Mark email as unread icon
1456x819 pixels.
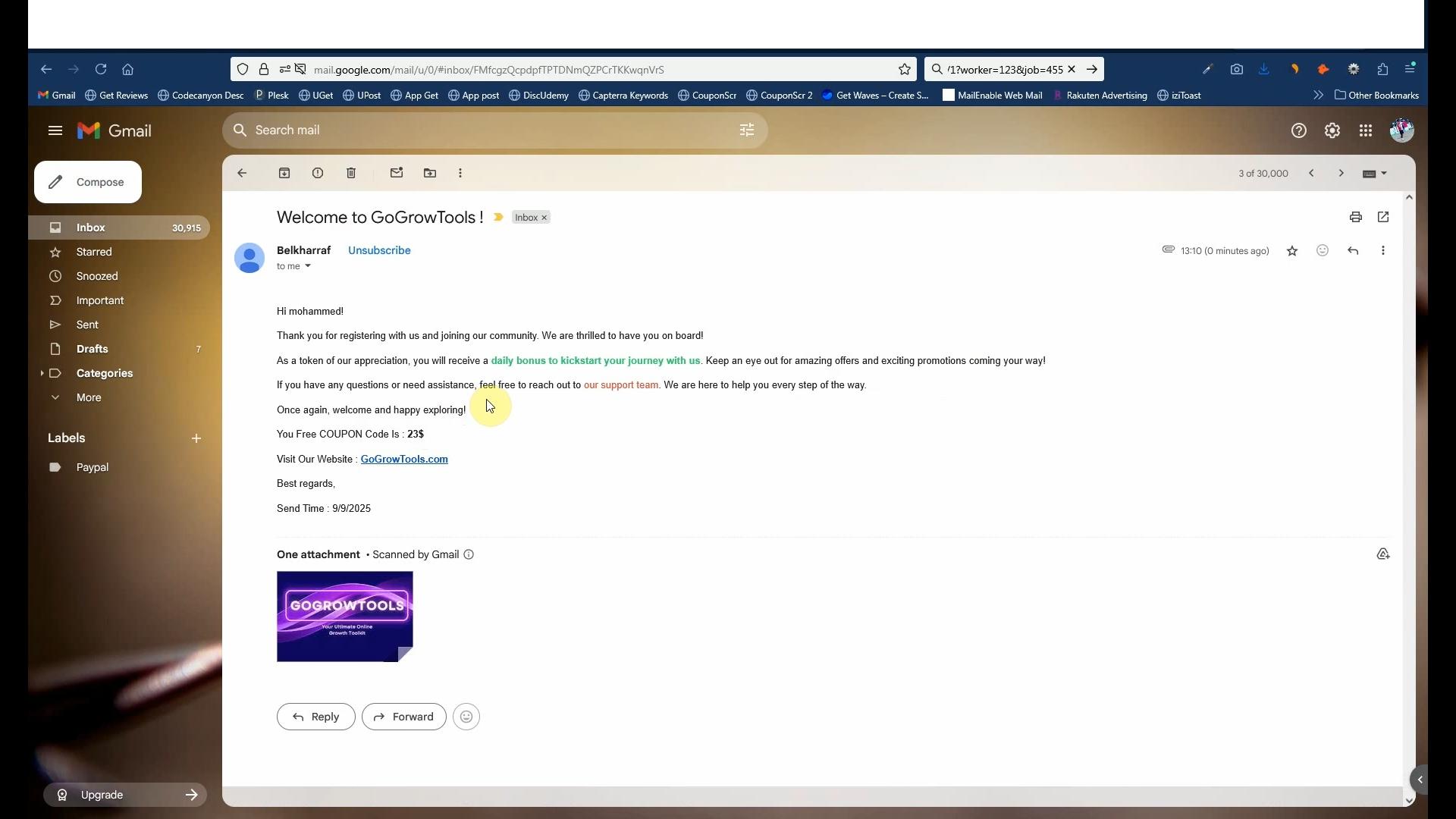(x=397, y=174)
